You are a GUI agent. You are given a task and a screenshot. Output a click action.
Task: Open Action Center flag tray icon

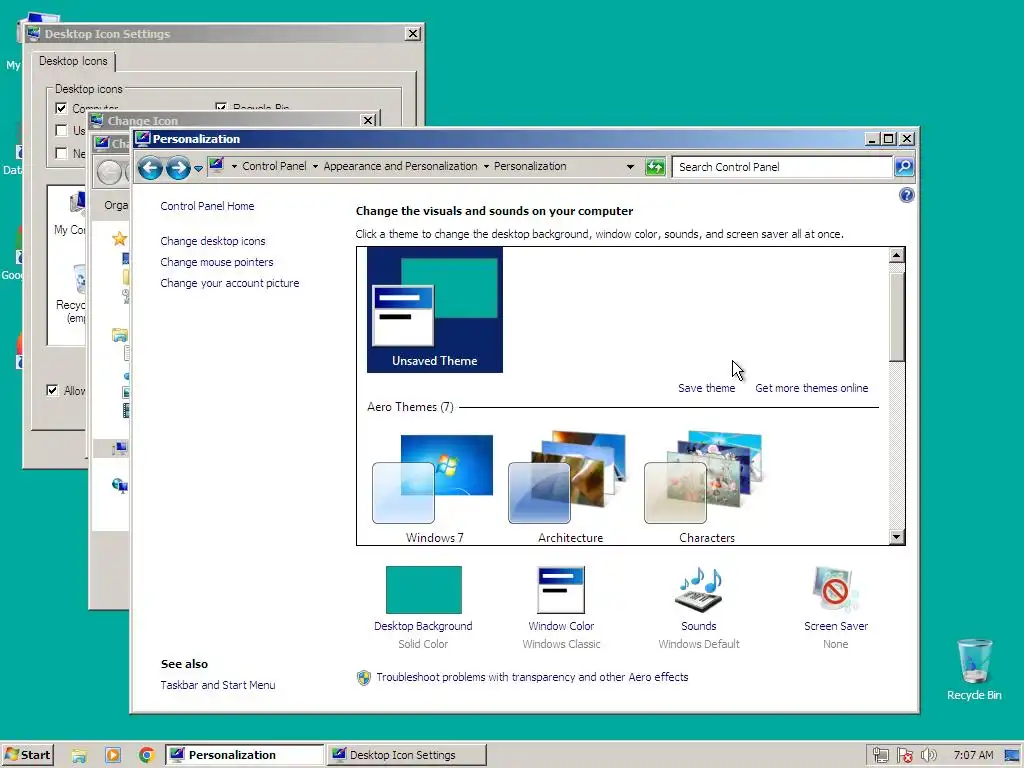(904, 755)
